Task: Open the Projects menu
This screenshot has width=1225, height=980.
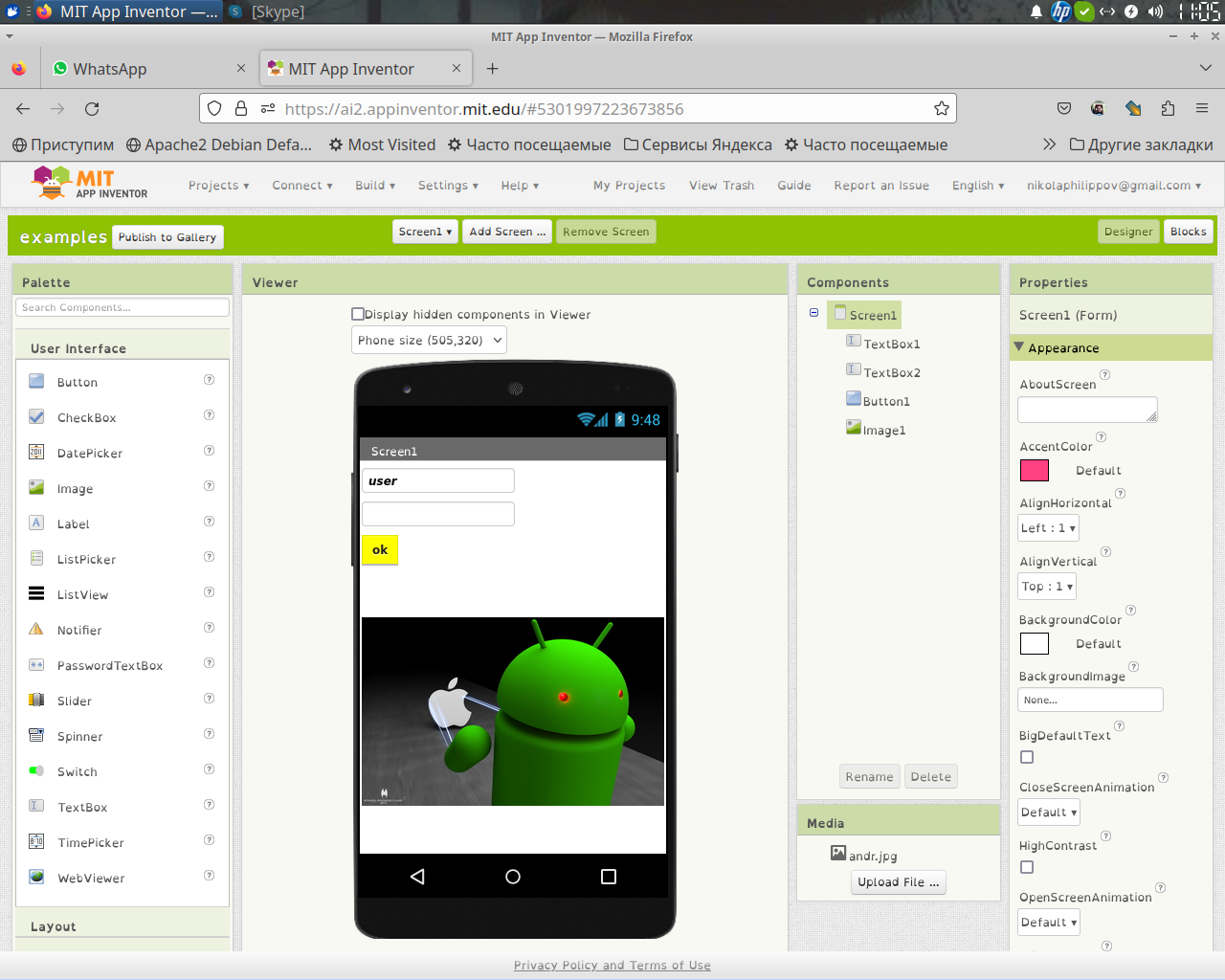Action: [219, 186]
